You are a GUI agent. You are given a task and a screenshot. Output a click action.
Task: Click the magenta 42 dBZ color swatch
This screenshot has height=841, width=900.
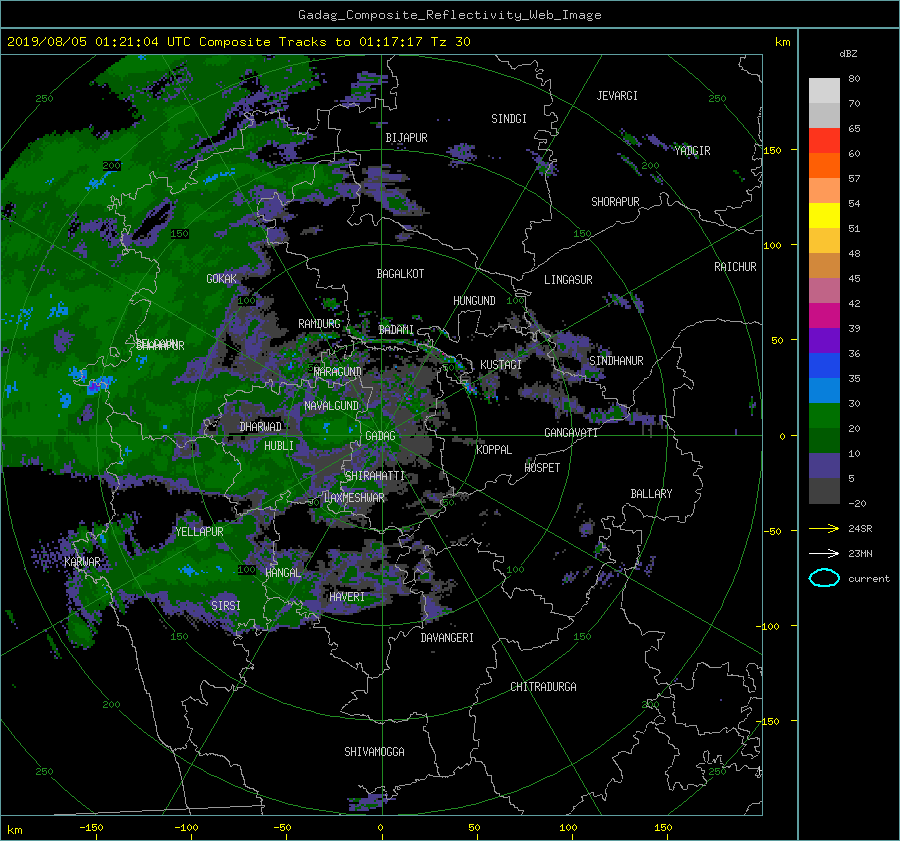pos(824,316)
